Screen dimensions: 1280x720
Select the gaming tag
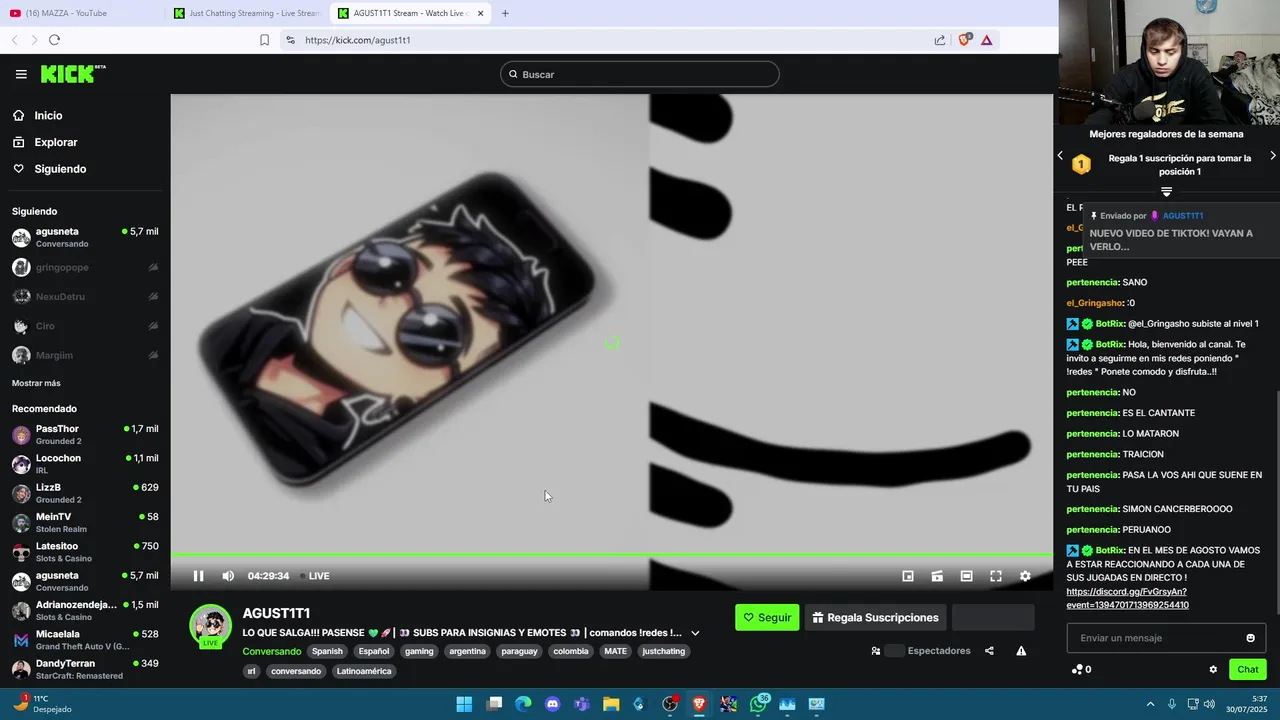[x=419, y=651]
